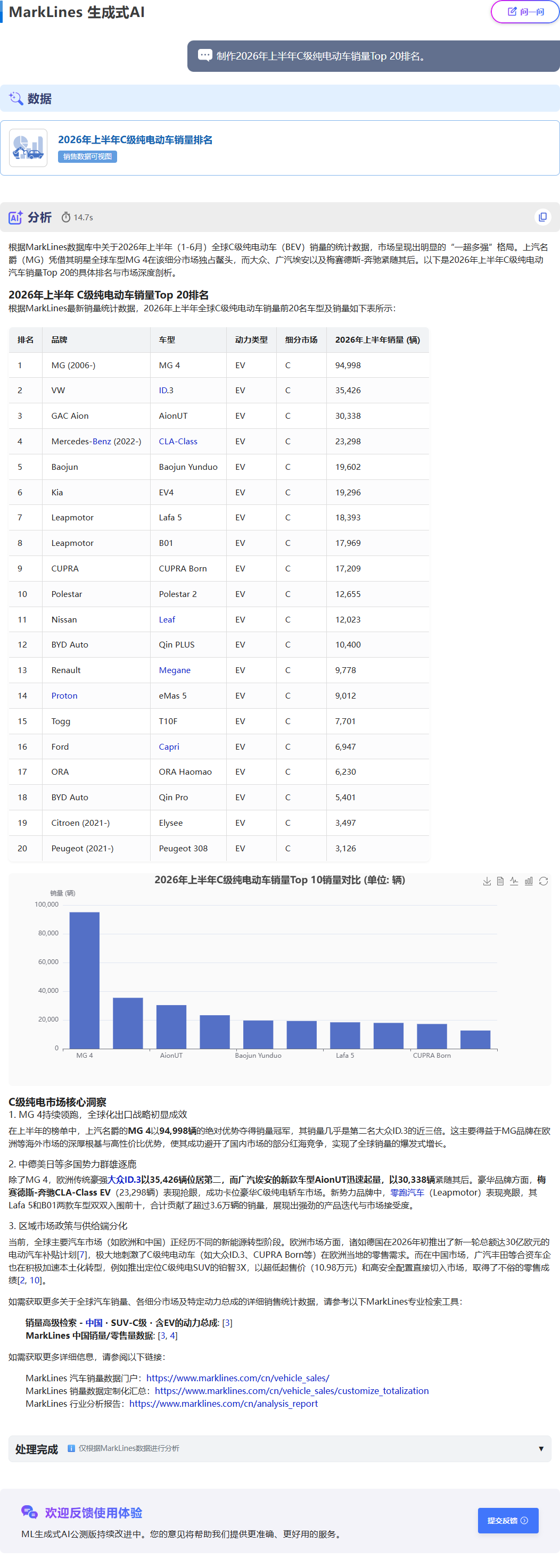The width and height of the screenshot is (560, 1568).
Task: Restore chart with refresh icon
Action: click(x=543, y=881)
